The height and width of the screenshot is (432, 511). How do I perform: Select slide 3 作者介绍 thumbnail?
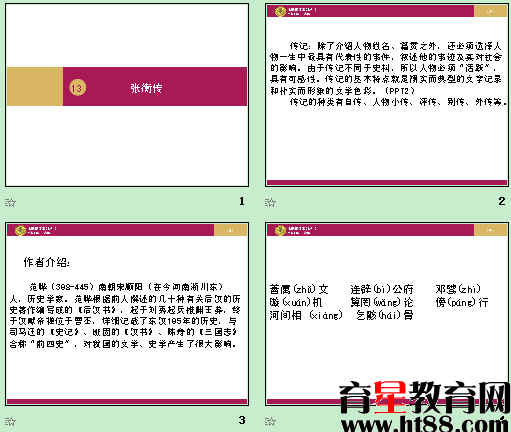coord(127,314)
